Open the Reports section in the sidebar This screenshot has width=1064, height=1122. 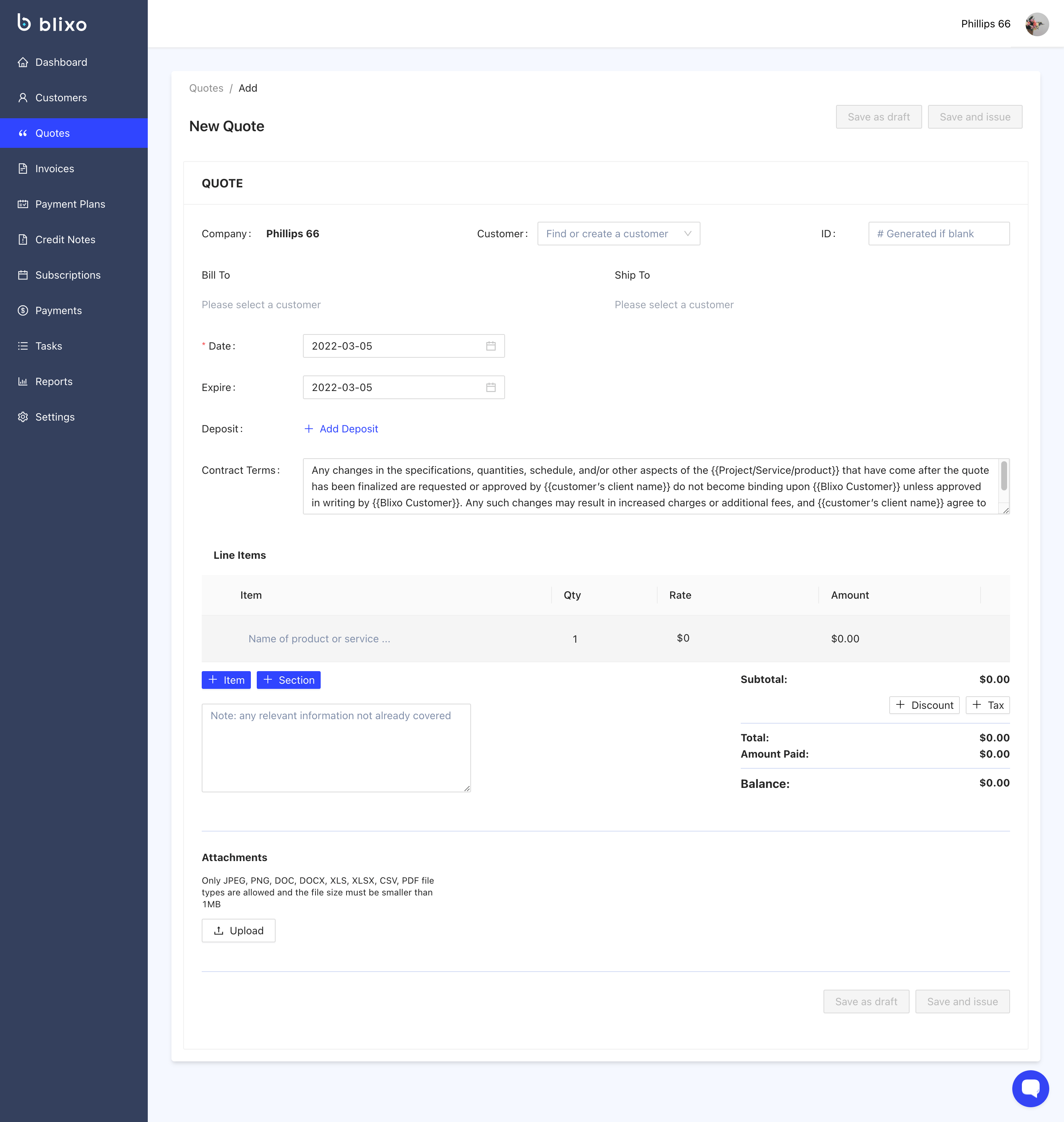pos(53,381)
